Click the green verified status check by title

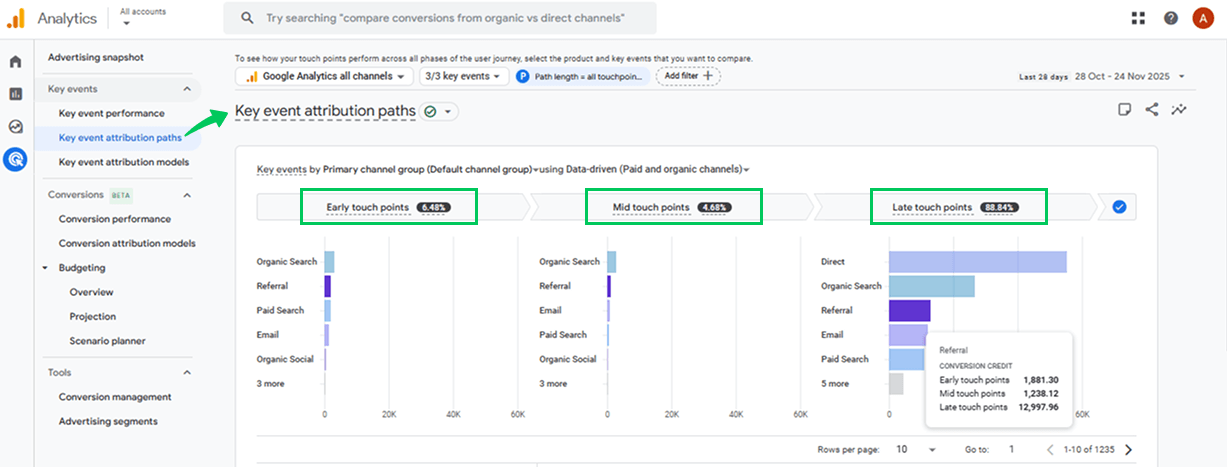click(430, 112)
